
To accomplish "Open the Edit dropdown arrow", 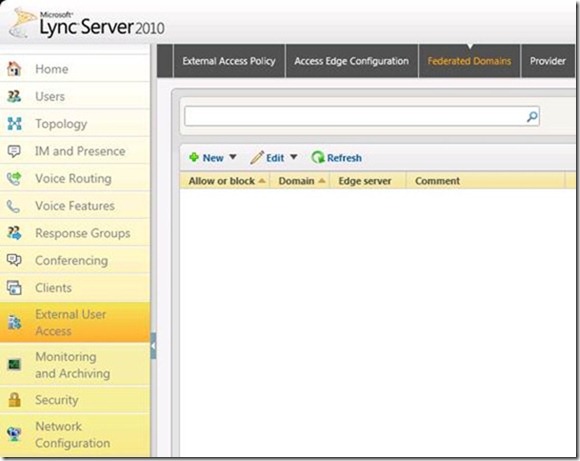I will [294, 157].
